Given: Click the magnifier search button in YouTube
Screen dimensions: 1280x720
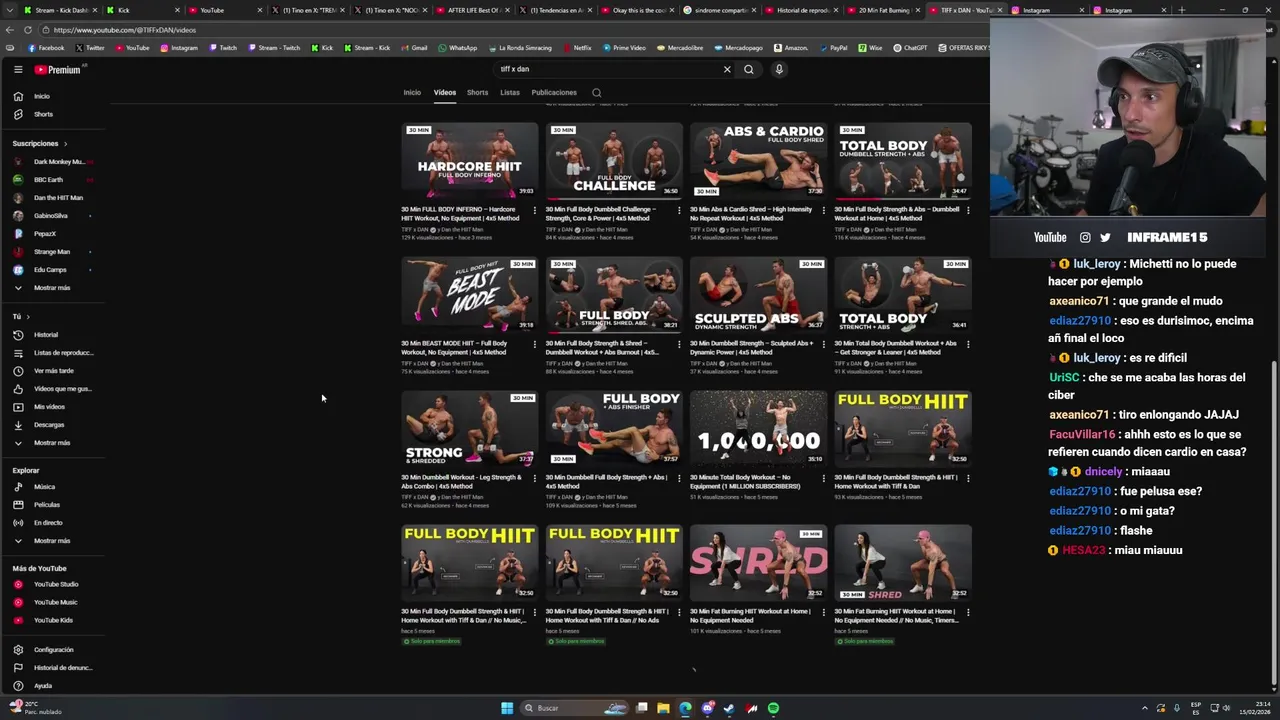Looking at the screenshot, I should [748, 69].
